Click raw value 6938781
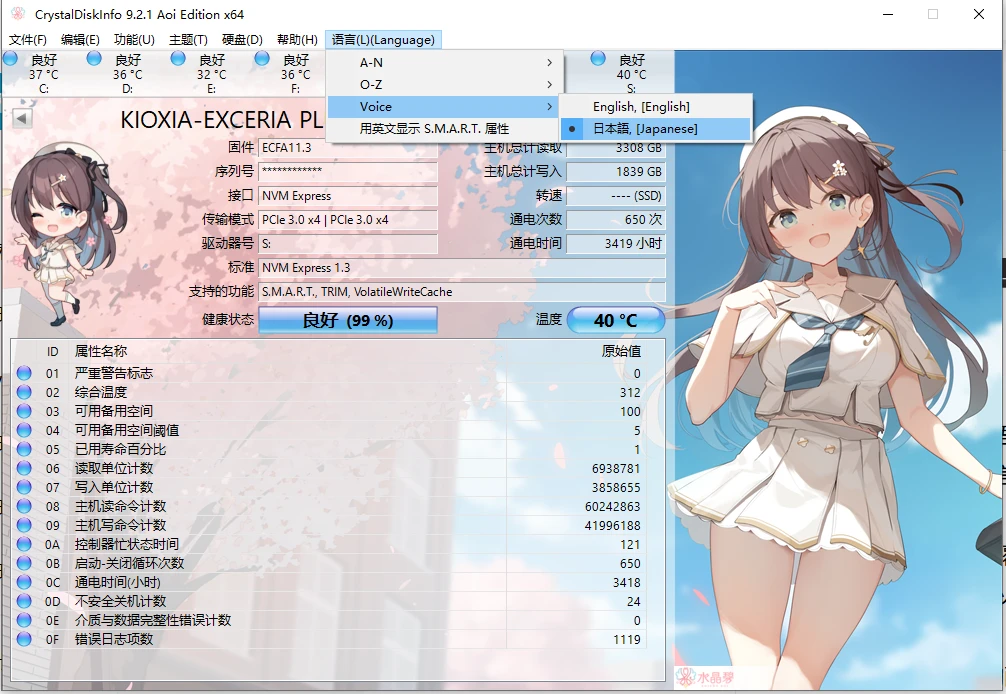Image resolution: width=1006 pixels, height=694 pixels. [616, 469]
